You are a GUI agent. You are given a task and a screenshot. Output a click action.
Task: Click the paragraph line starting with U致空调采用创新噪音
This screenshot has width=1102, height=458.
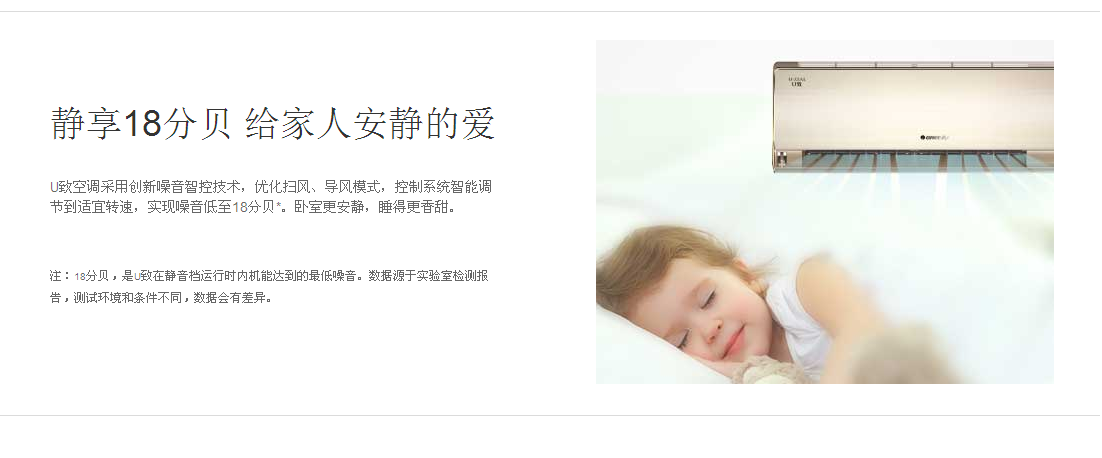pos(271,187)
